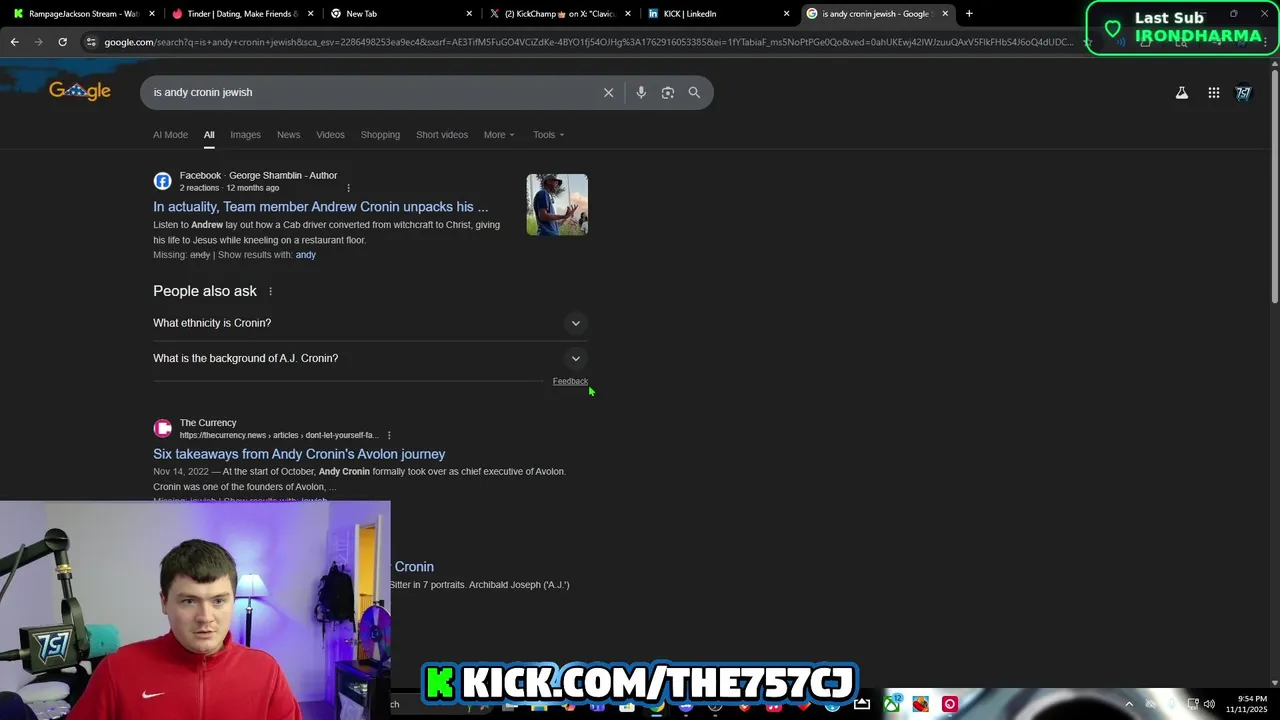The height and width of the screenshot is (720, 1280).
Task: Open the Google apps grid
Action: click(x=1213, y=93)
